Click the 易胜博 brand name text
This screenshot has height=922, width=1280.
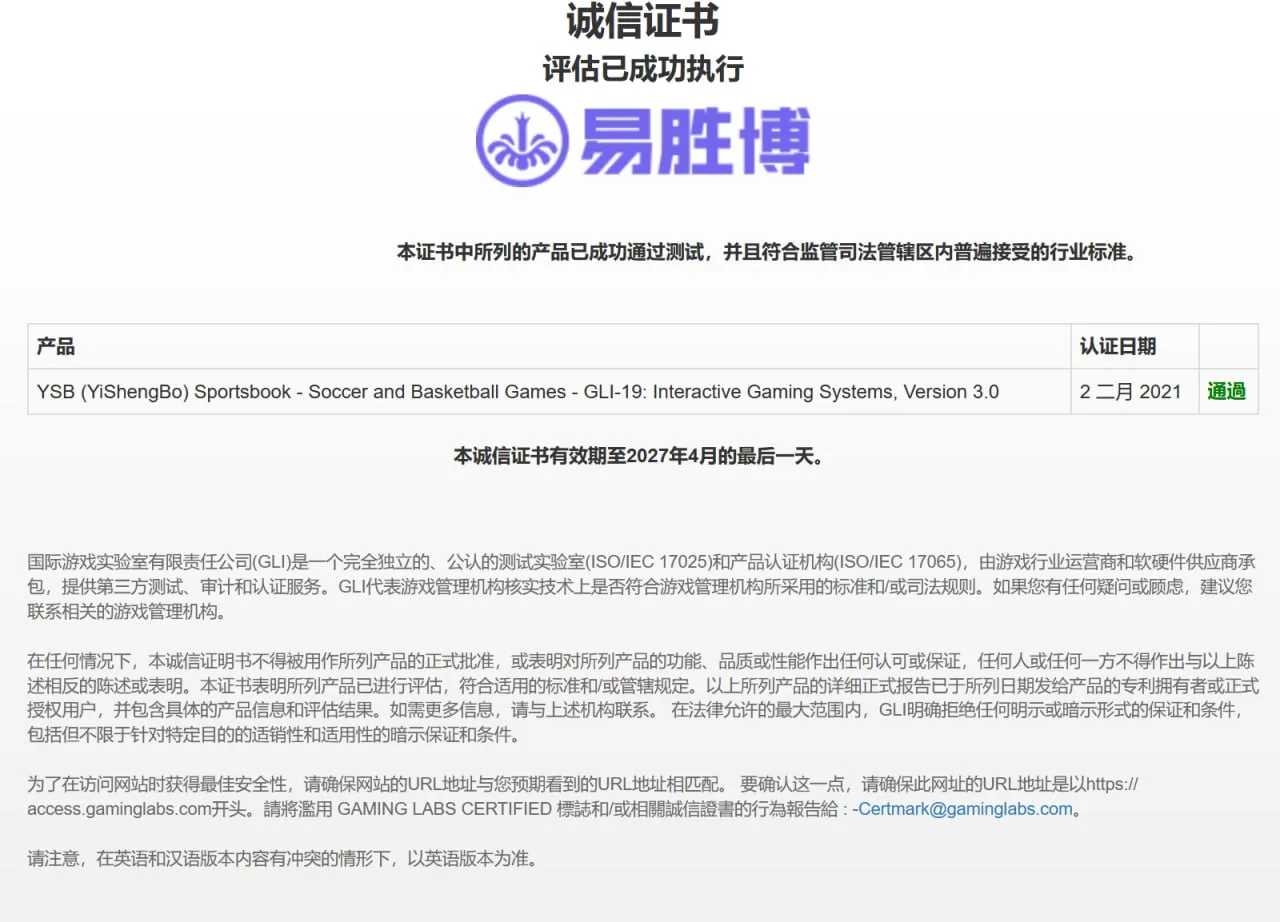coord(694,141)
